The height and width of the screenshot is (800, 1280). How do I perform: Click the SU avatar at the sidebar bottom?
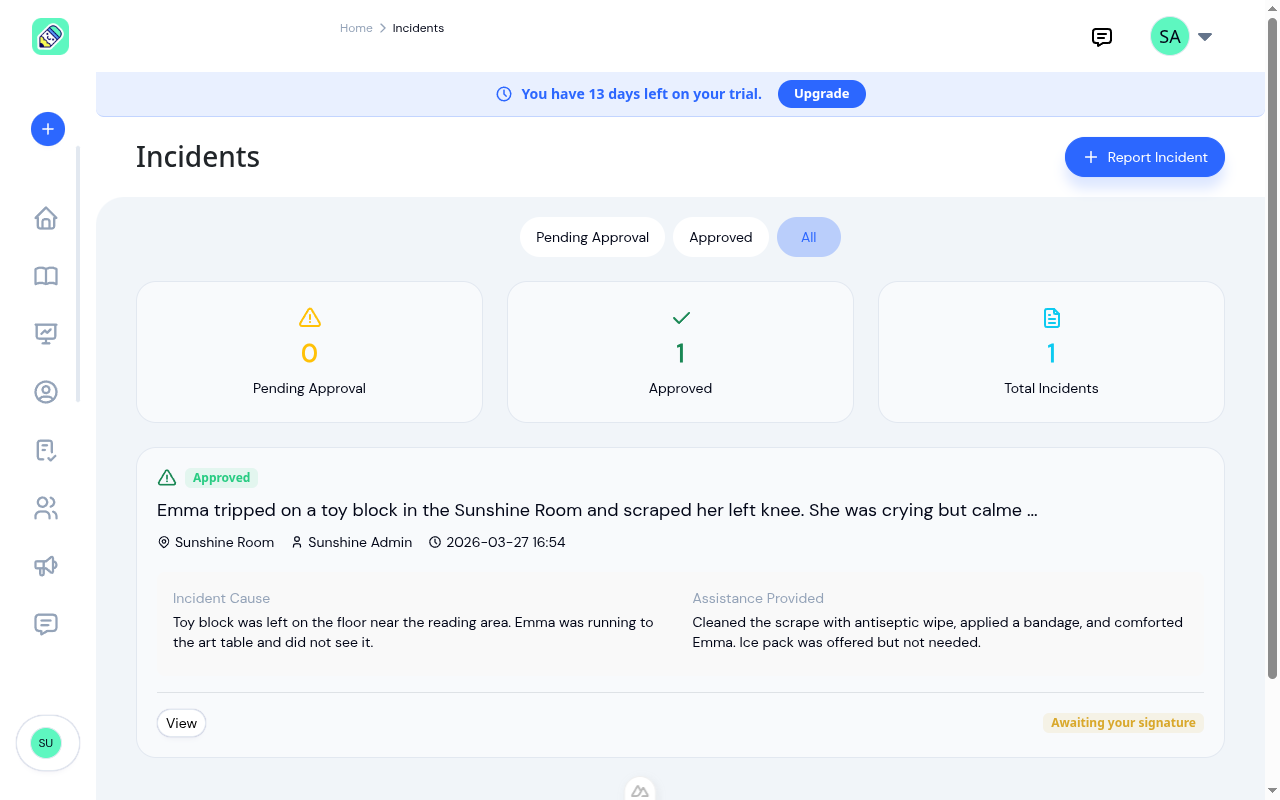pyautogui.click(x=46, y=743)
